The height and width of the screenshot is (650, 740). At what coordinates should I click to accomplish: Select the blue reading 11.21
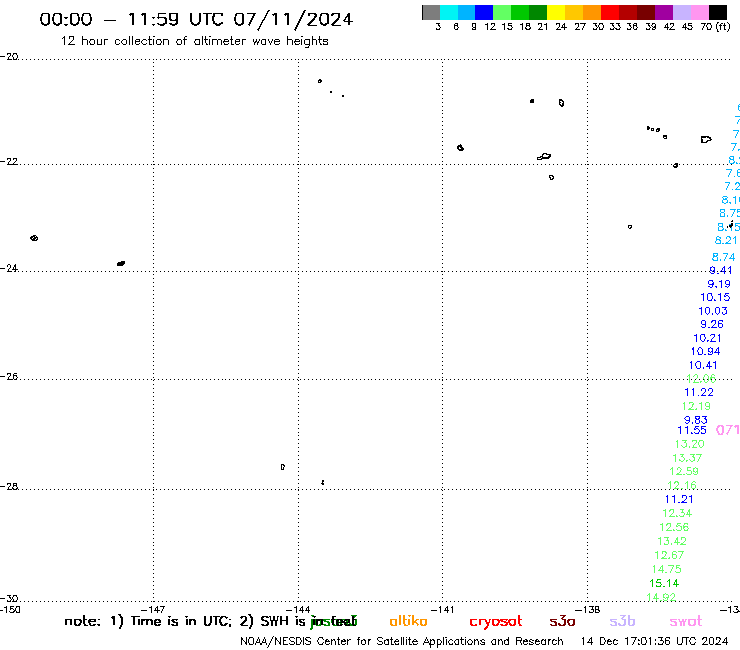point(679,499)
